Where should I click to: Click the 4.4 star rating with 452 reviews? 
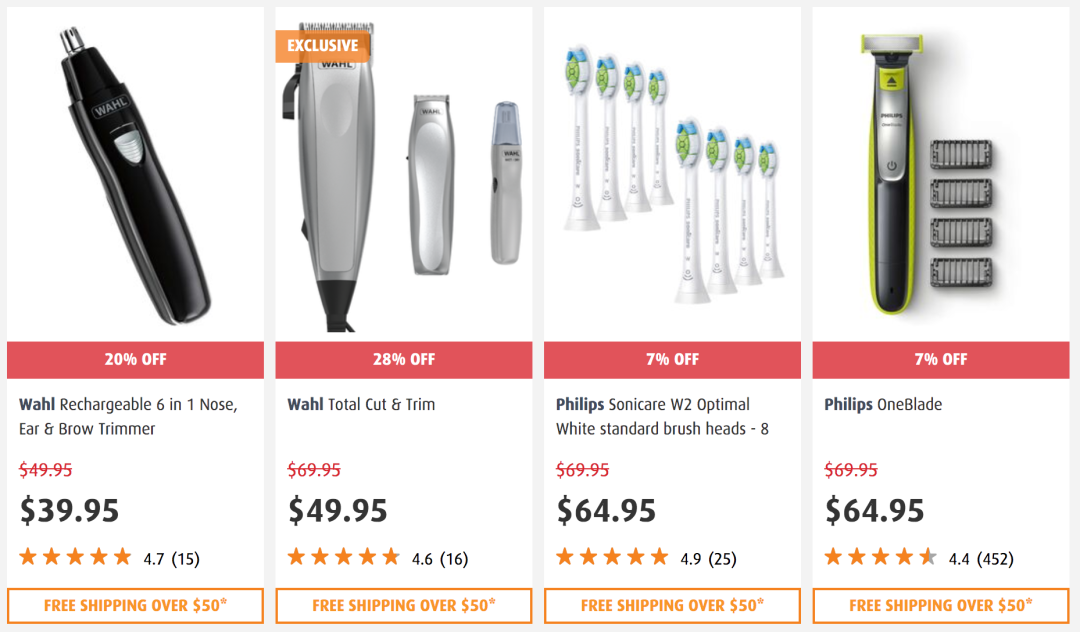(x=920, y=558)
